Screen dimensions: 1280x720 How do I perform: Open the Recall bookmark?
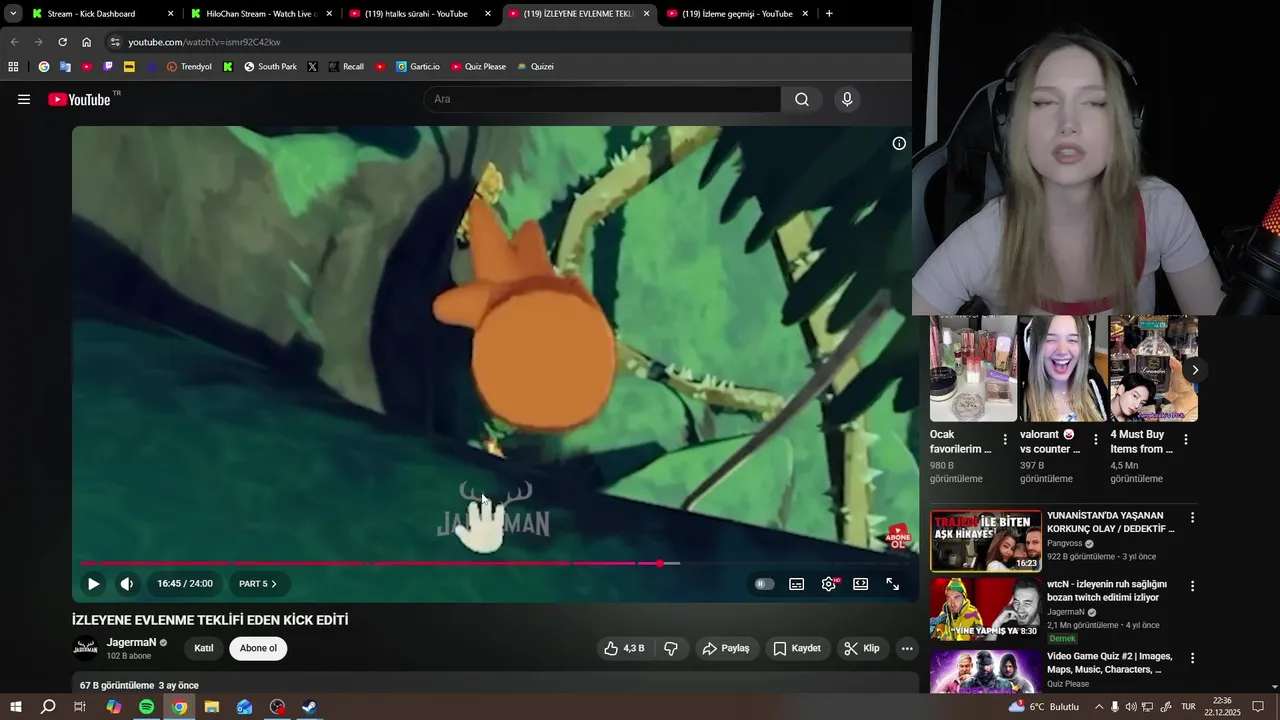pos(346,67)
